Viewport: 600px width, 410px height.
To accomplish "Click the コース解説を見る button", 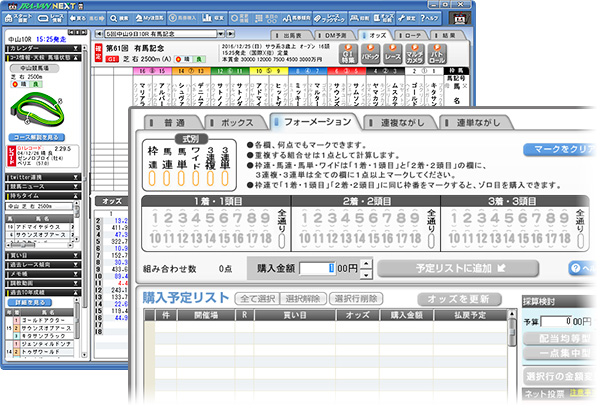I will [x=37, y=137].
